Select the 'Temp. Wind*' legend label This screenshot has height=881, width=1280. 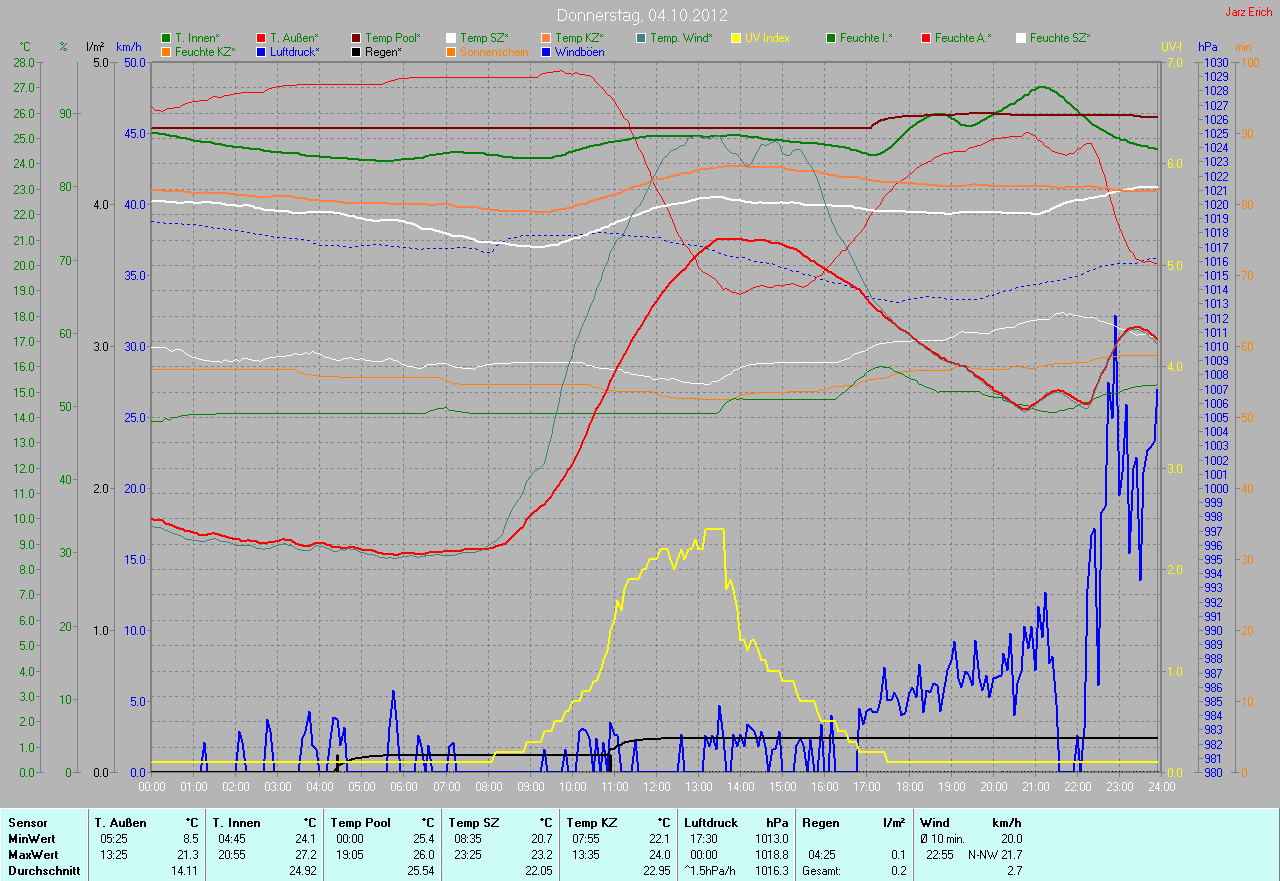pyautogui.click(x=681, y=38)
